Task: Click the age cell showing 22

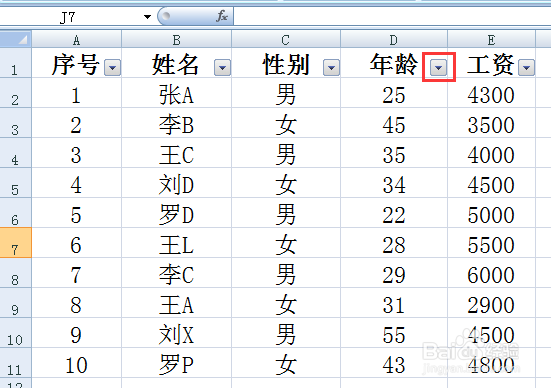Action: pyautogui.click(x=394, y=213)
